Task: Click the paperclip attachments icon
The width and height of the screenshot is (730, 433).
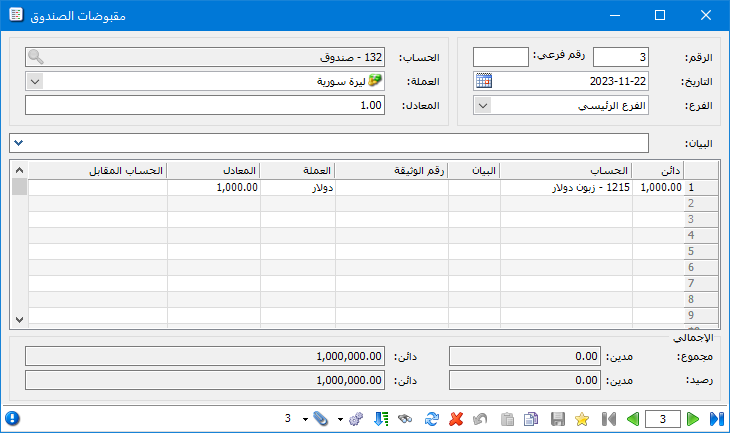Action: click(x=321, y=419)
